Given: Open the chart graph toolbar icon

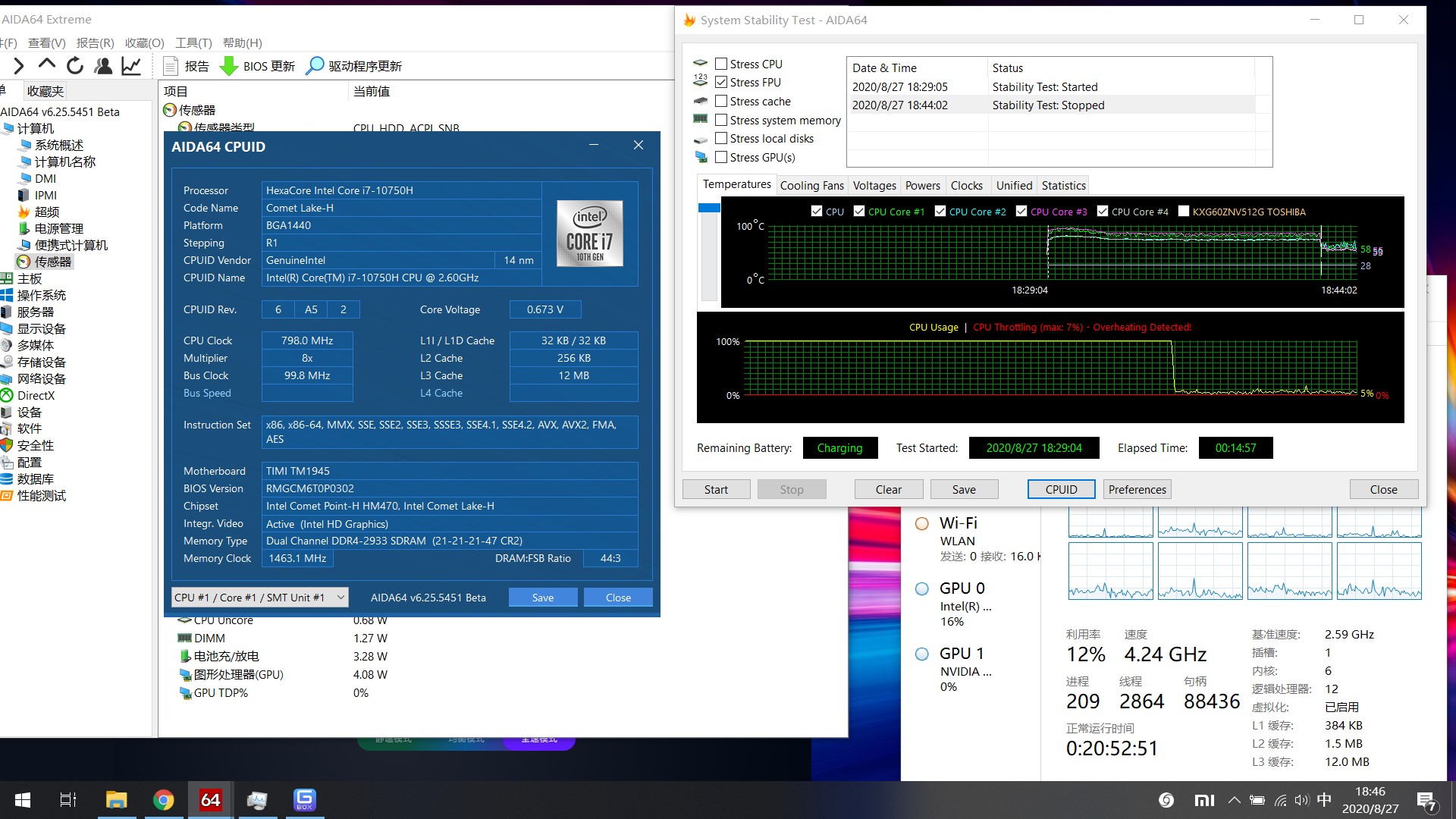Looking at the screenshot, I should click(x=131, y=66).
